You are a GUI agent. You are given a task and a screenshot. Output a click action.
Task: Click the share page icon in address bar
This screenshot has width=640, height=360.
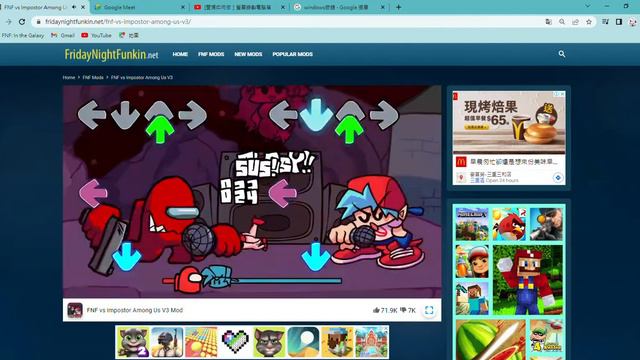click(576, 22)
